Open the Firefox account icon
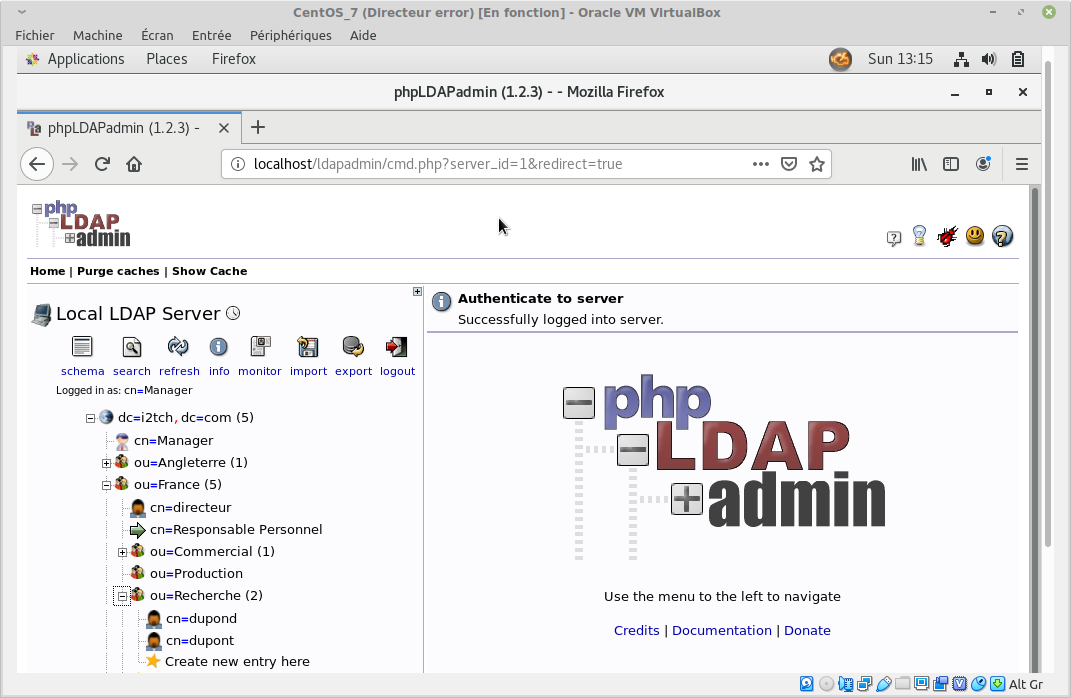 click(x=983, y=164)
